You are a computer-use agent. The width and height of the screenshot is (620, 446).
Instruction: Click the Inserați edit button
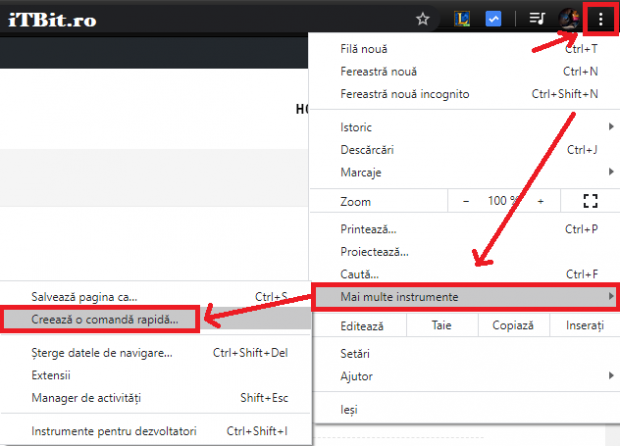point(584,326)
